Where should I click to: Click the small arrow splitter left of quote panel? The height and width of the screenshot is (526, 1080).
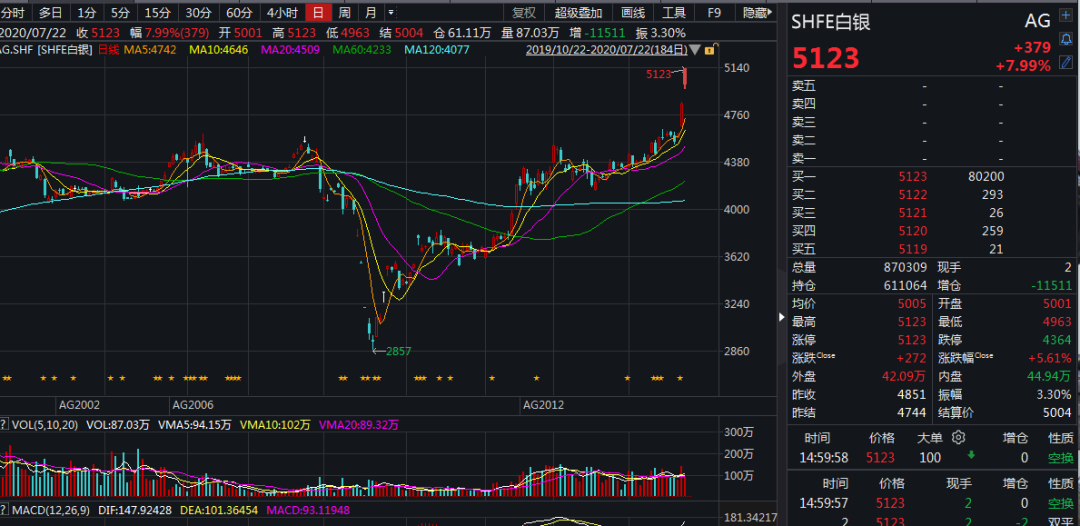(x=781, y=317)
